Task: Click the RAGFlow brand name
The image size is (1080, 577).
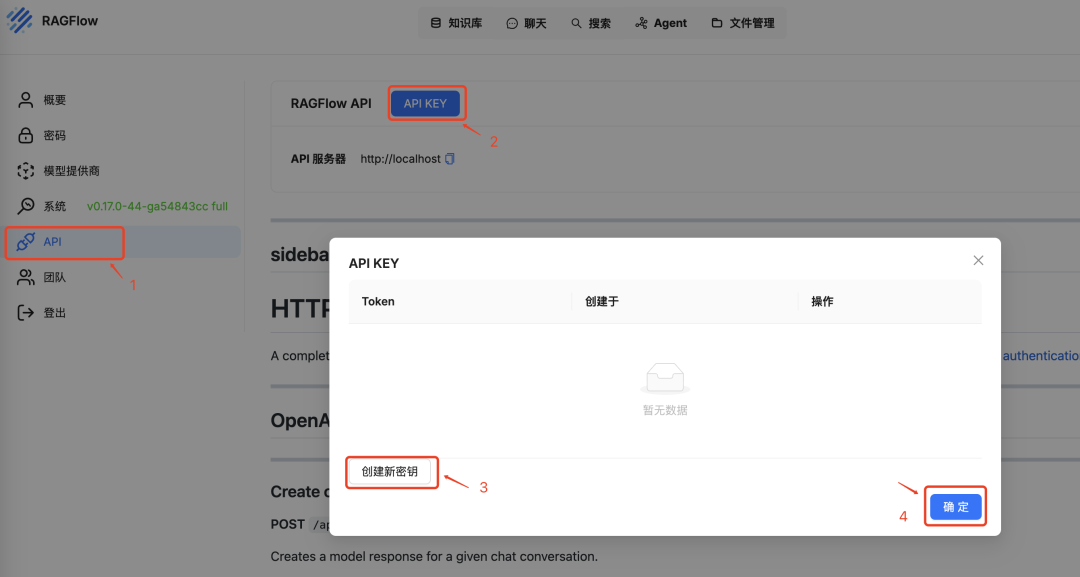Action: 70,21
